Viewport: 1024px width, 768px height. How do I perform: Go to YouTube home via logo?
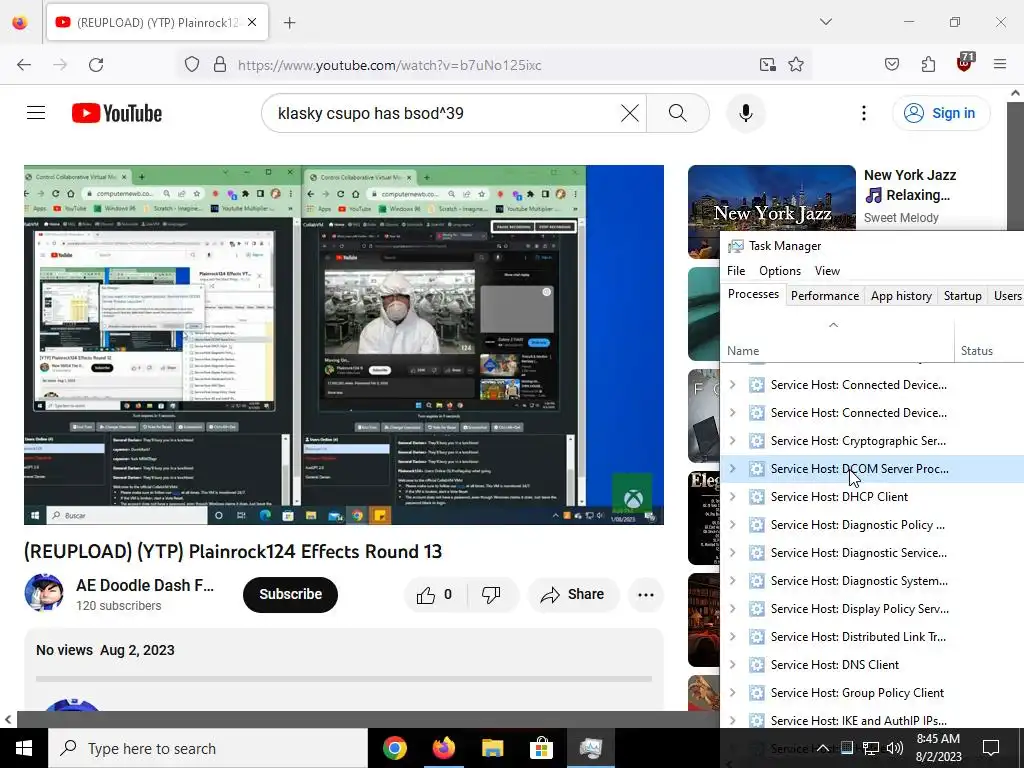click(x=117, y=113)
